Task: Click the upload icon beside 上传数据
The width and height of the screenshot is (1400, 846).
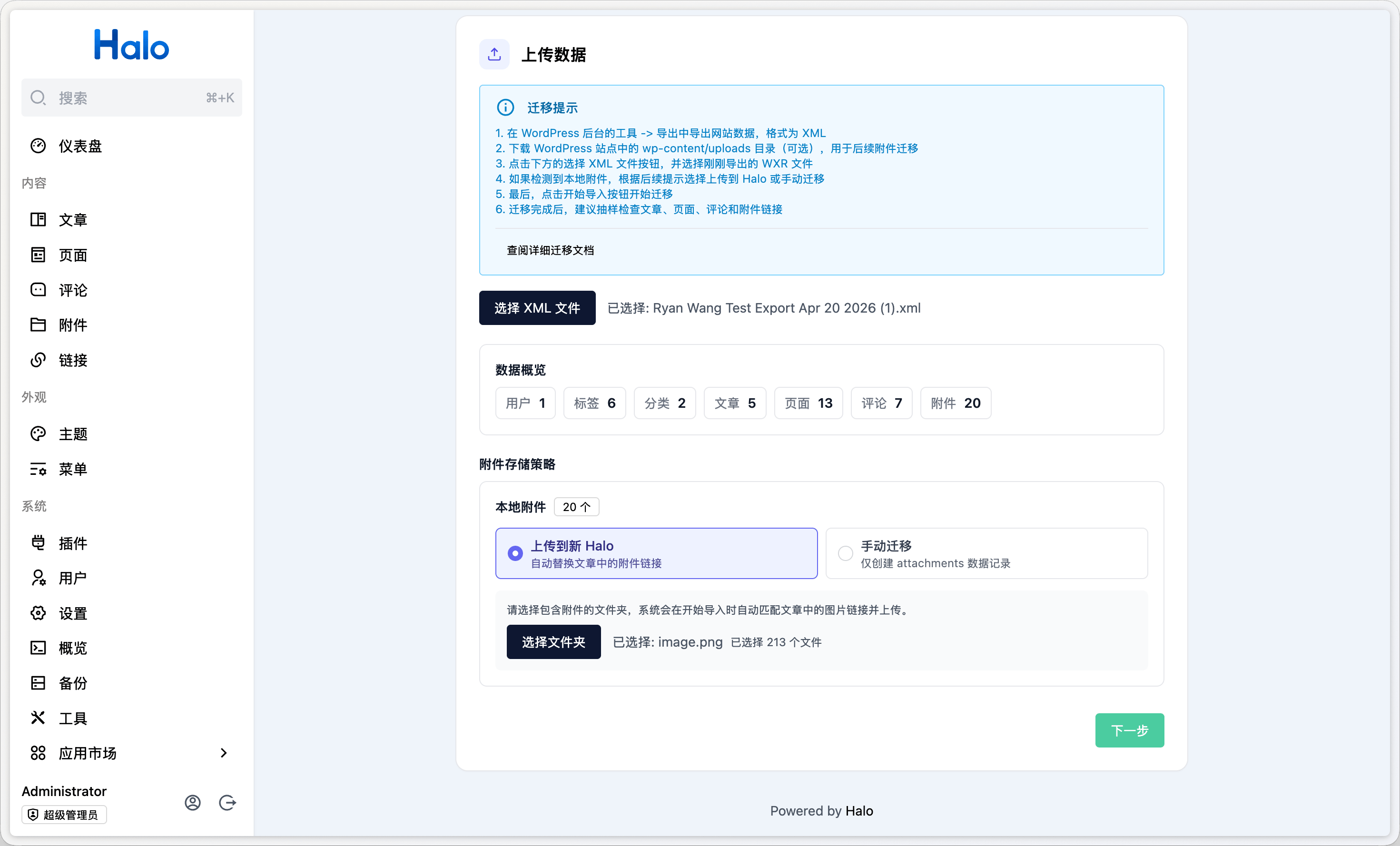Action: 494,55
